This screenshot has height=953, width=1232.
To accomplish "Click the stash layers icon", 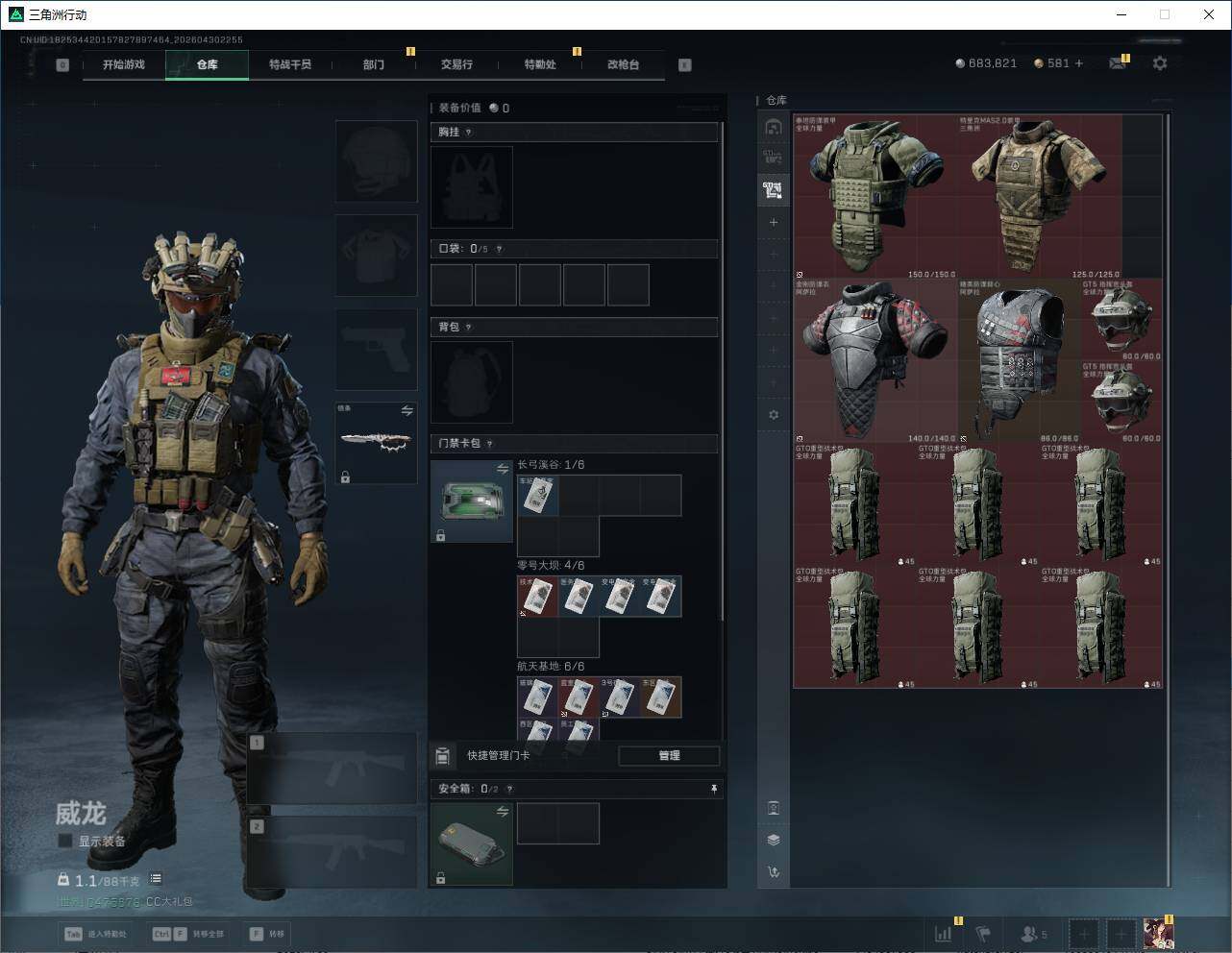I will point(774,840).
